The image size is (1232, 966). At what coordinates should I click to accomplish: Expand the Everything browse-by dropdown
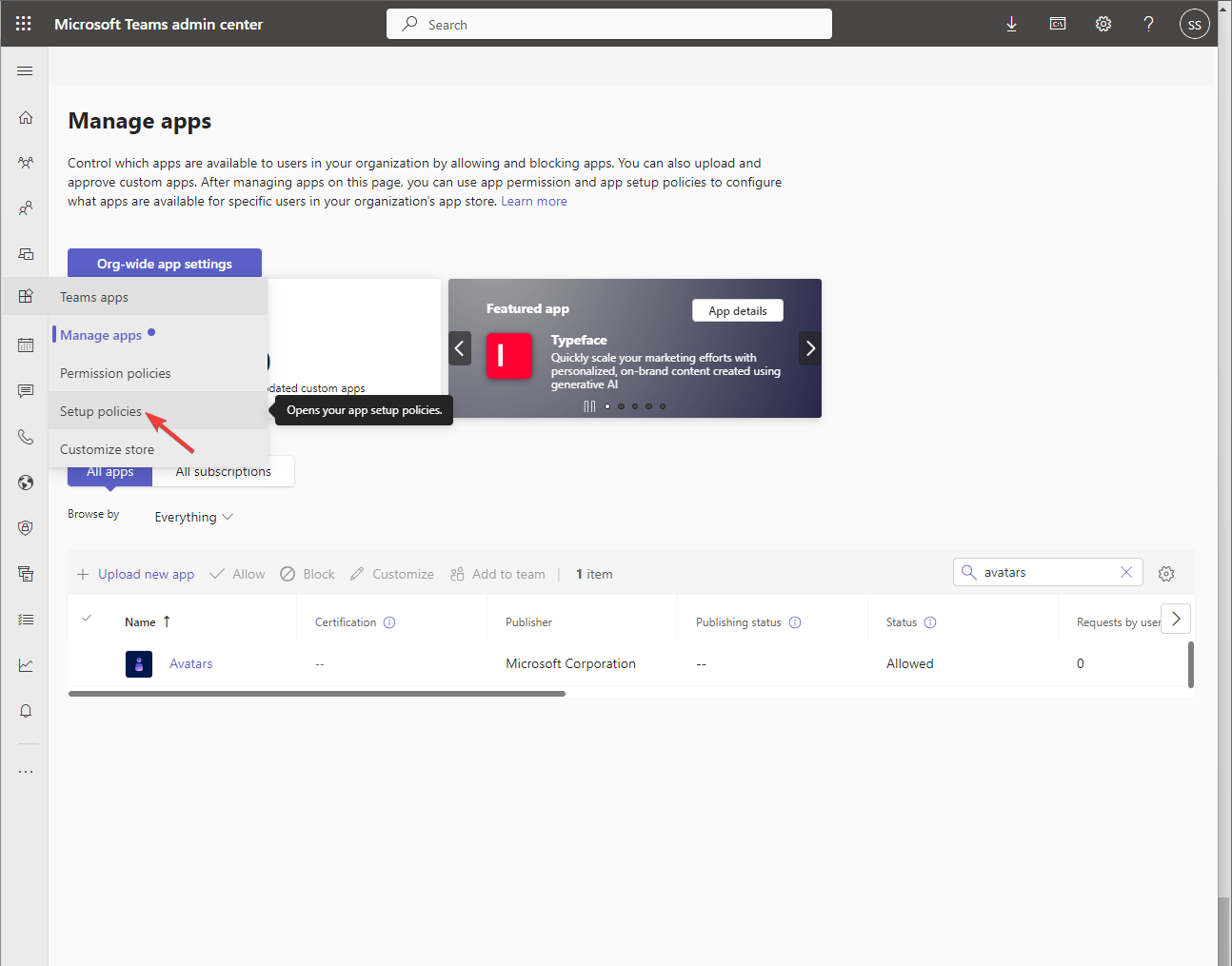tap(193, 517)
